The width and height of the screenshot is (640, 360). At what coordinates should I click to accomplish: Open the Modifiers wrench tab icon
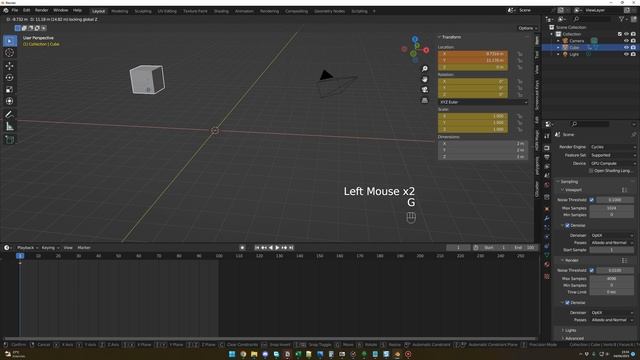point(547,218)
